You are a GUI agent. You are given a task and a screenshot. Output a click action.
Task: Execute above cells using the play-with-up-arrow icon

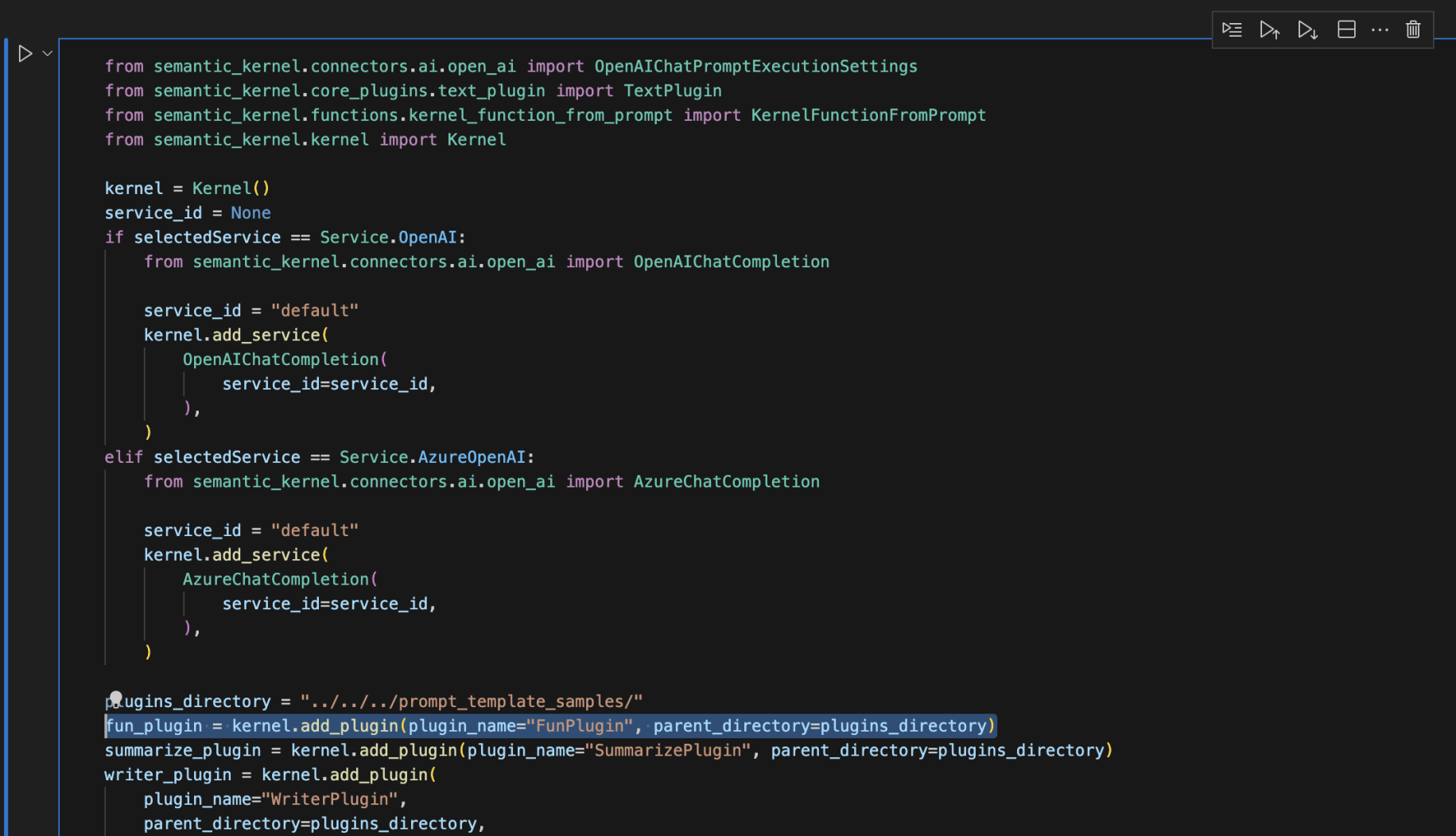pos(1270,30)
